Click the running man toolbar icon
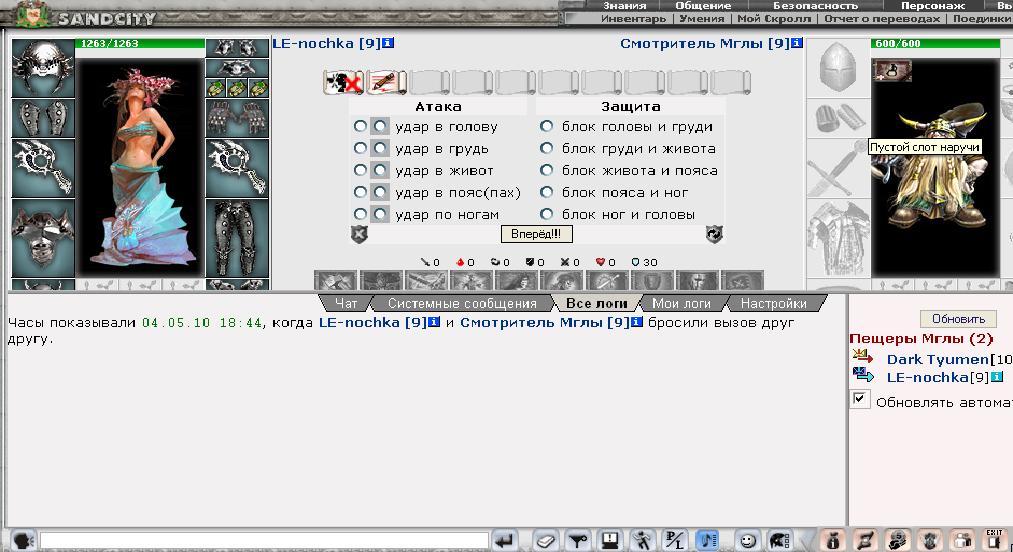The height and width of the screenshot is (552, 1013). [642, 540]
